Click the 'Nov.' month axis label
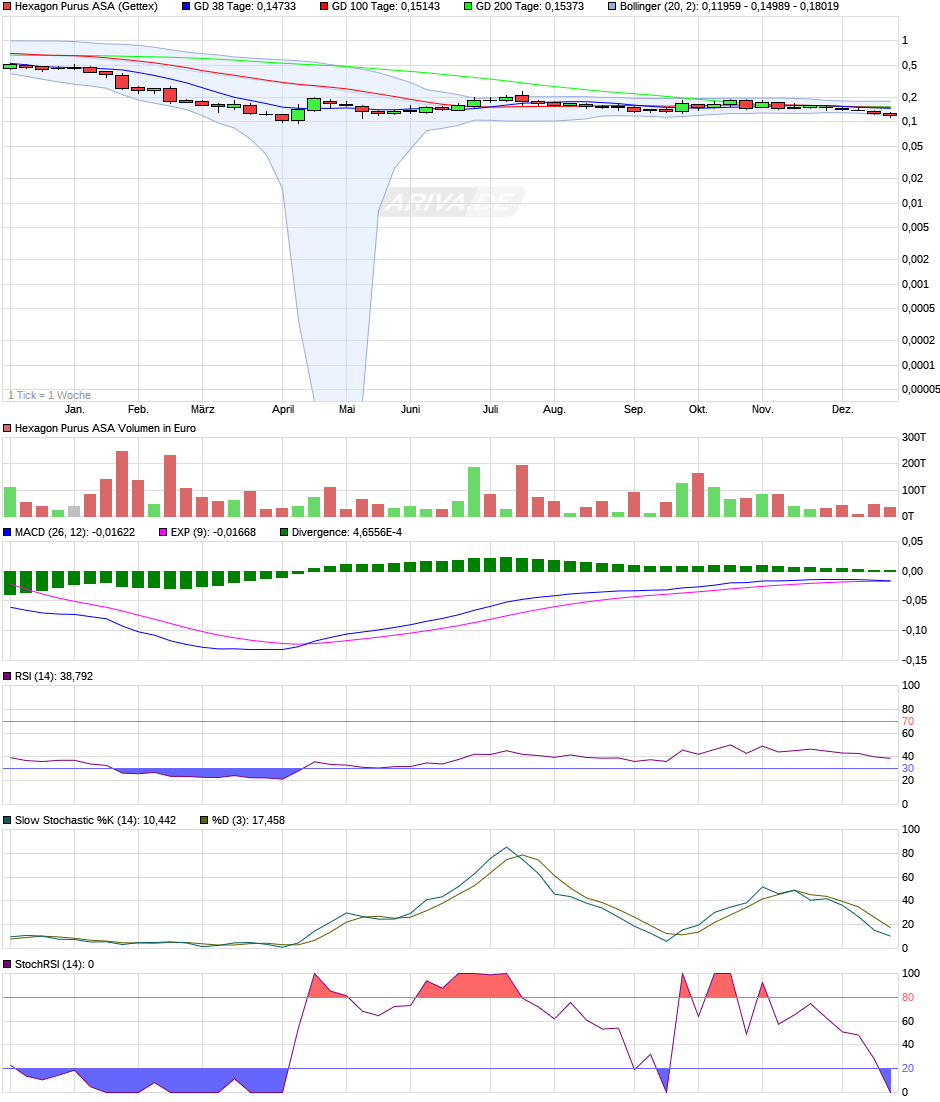Screen dimensions: 940x1102 762,409
